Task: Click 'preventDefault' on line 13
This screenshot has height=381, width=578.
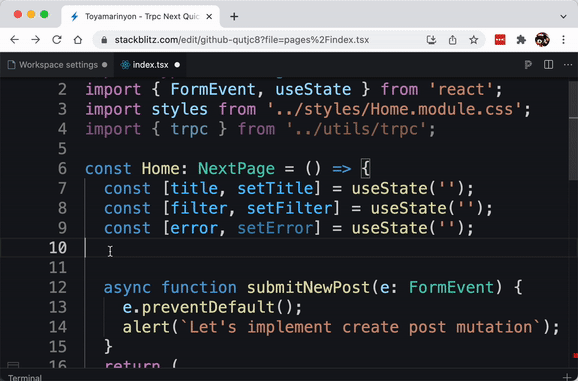Action: [208, 307]
